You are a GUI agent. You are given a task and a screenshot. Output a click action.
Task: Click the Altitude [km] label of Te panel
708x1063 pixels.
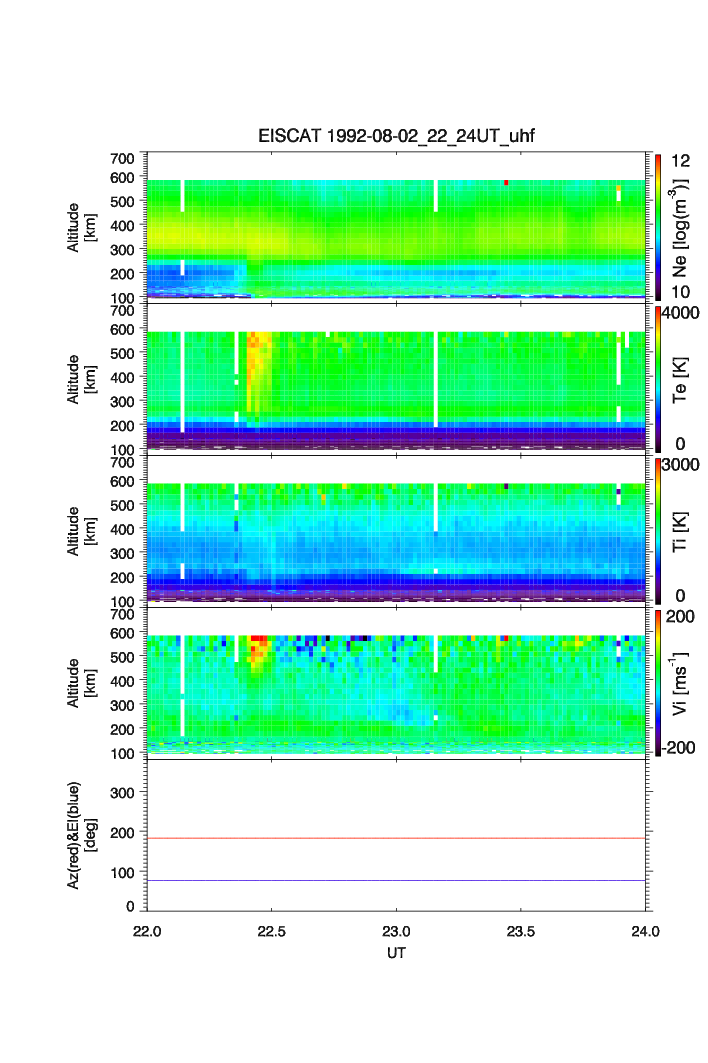tap(81, 380)
